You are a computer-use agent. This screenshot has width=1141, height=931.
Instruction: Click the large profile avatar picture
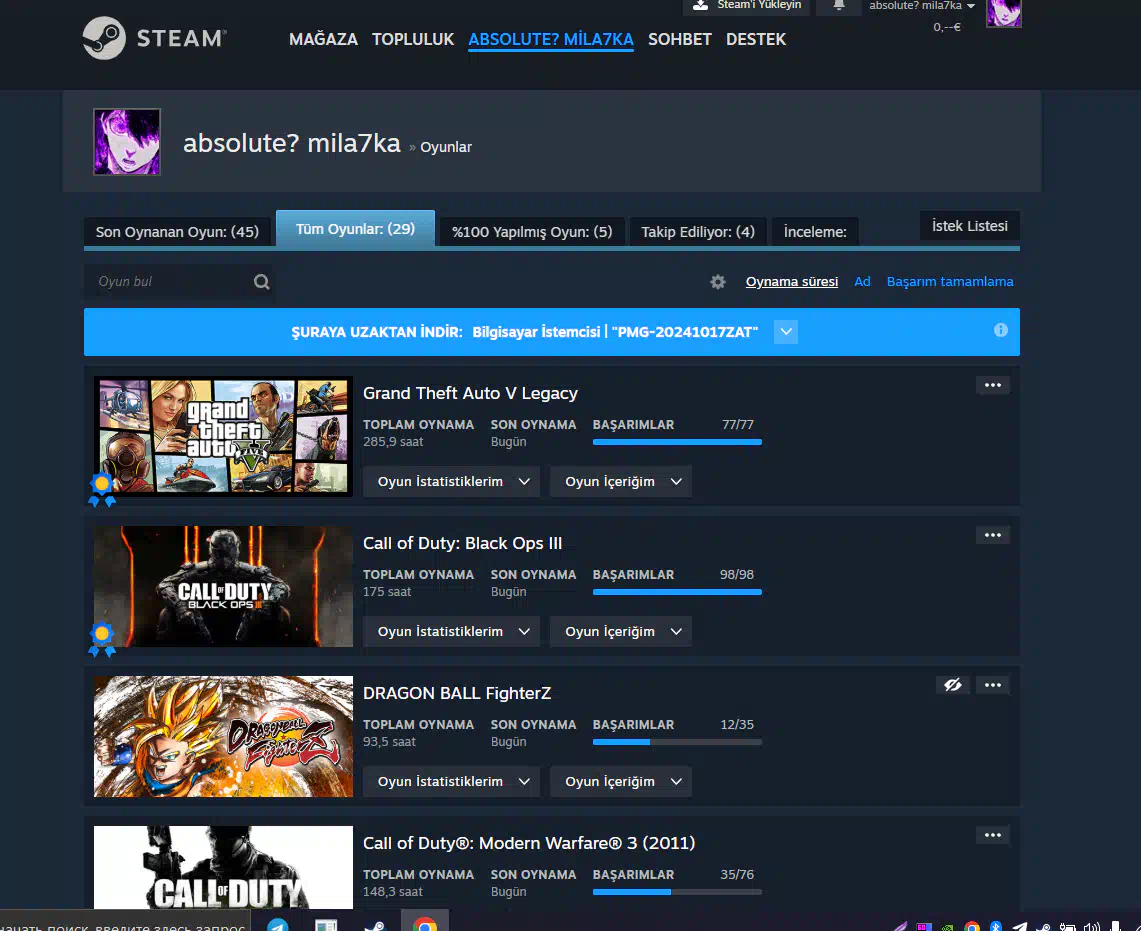point(127,142)
